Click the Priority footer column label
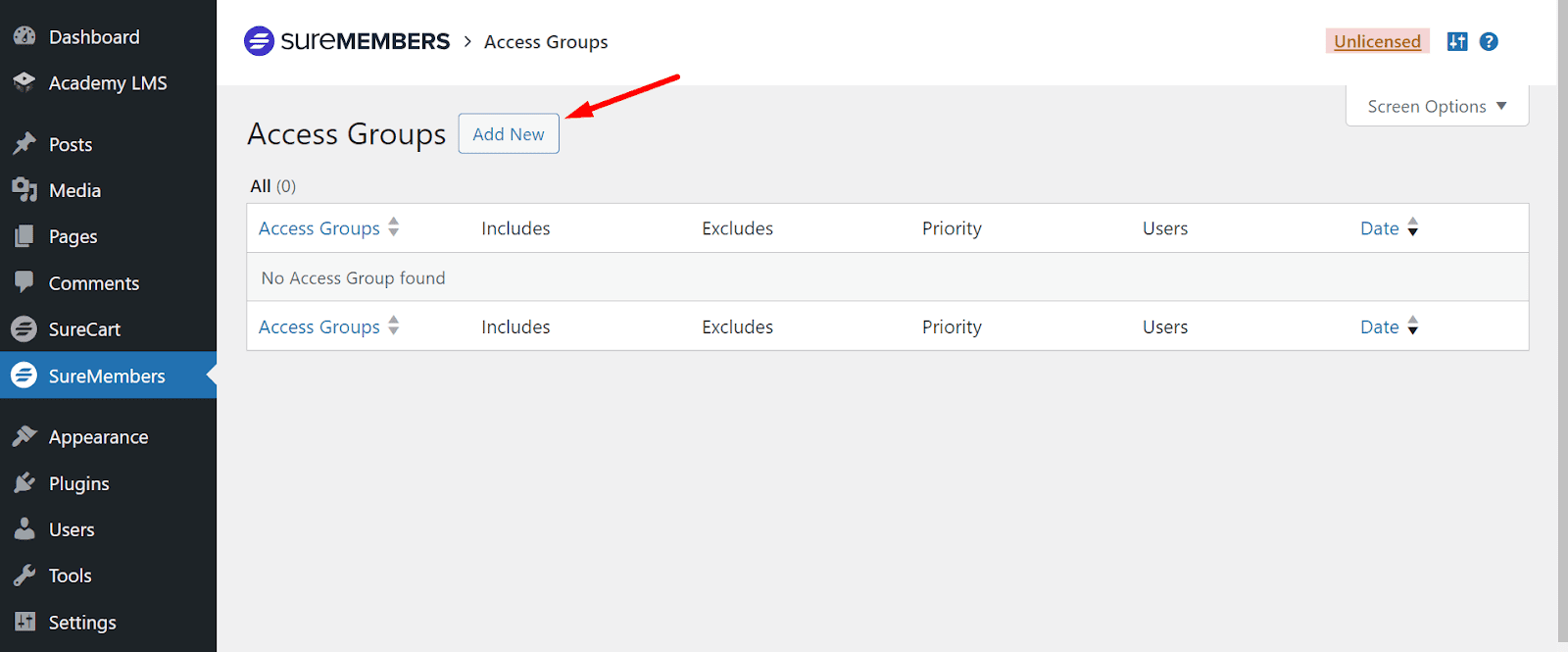 pyautogui.click(x=952, y=326)
